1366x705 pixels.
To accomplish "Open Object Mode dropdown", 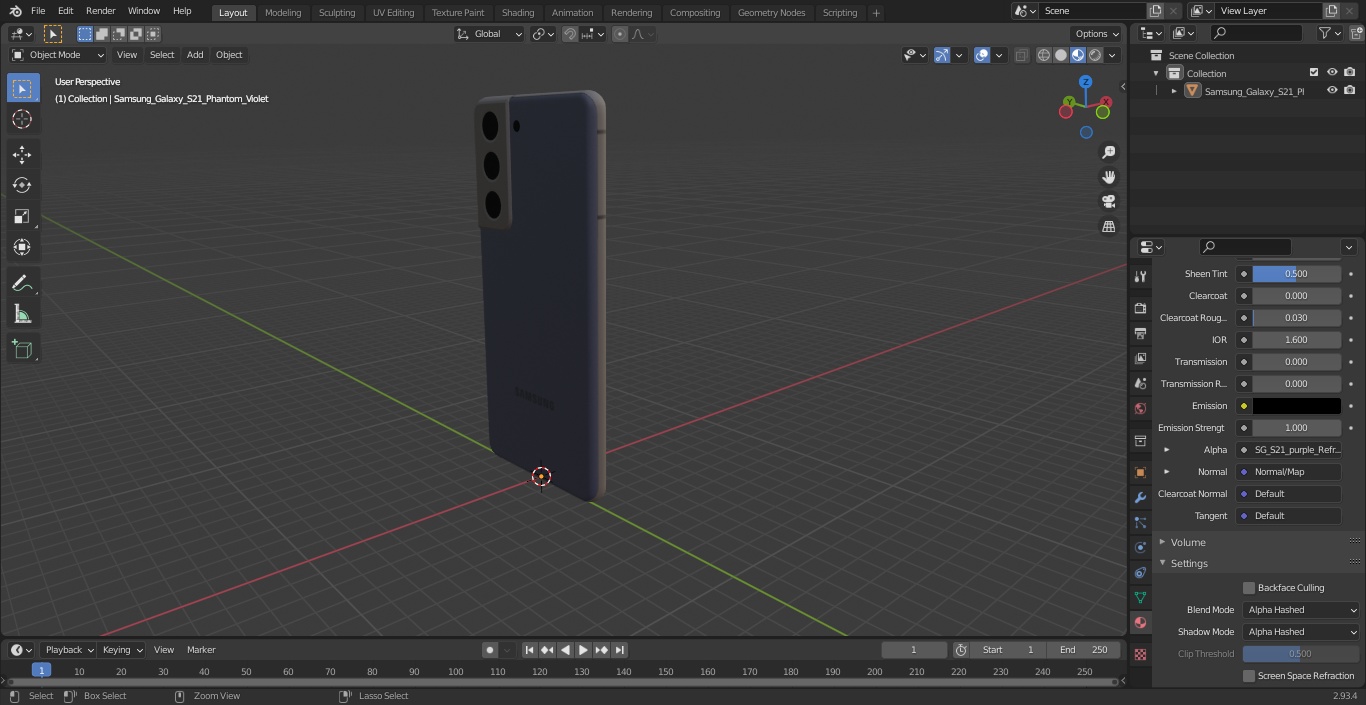I will click(58, 55).
